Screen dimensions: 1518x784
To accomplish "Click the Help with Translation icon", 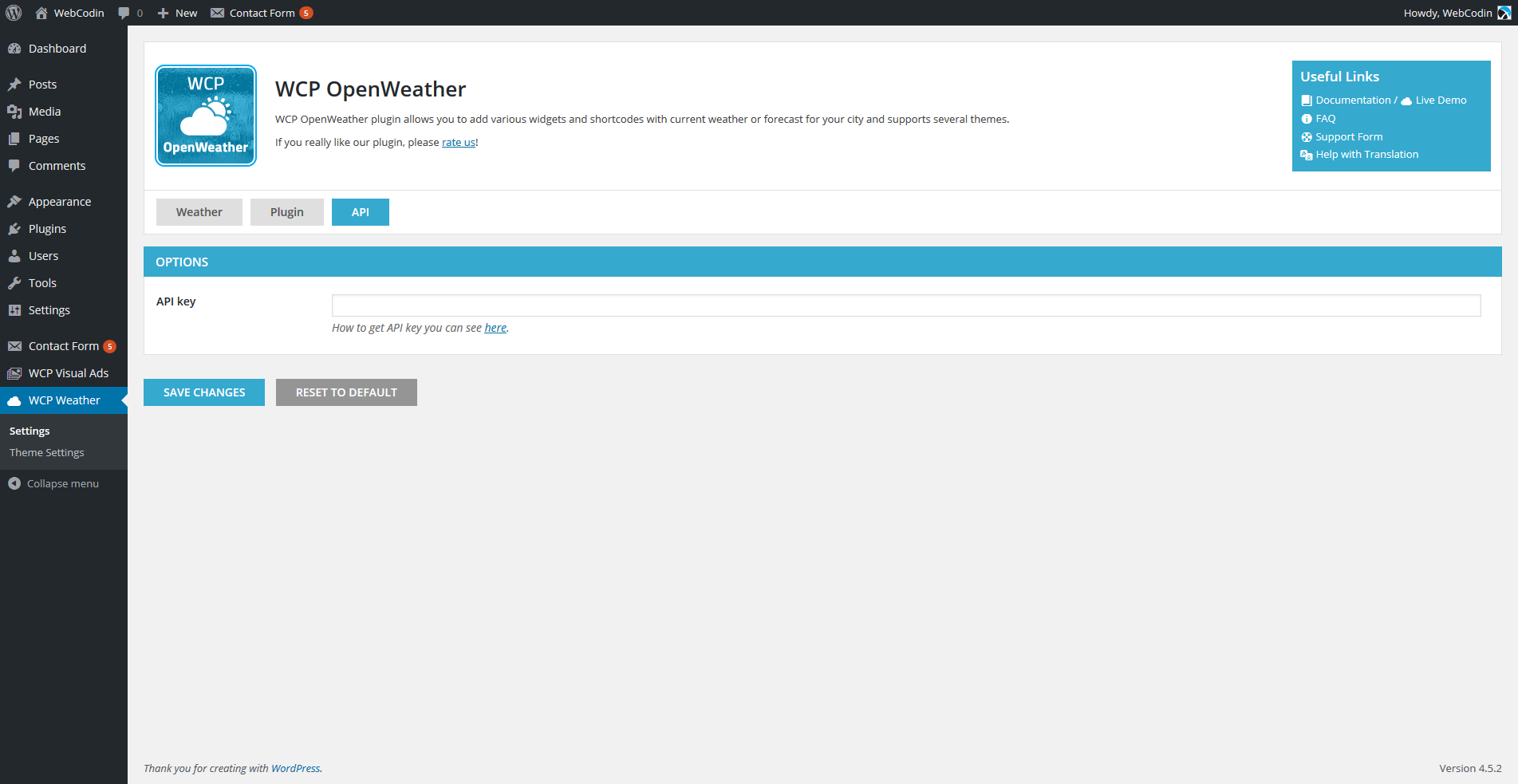I will tap(1307, 155).
